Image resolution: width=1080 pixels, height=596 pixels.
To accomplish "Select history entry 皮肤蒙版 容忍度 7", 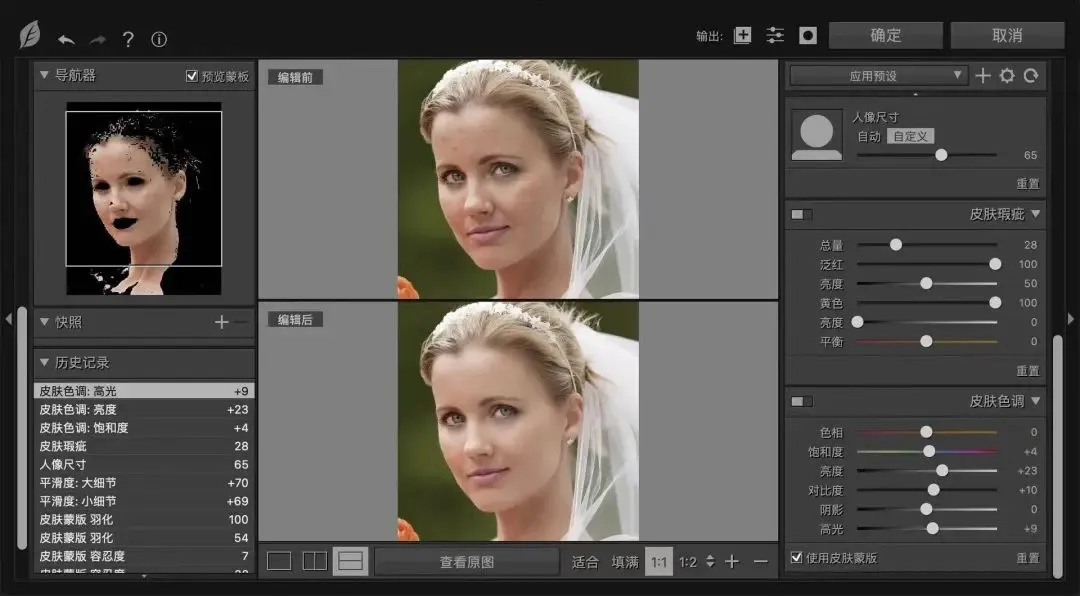I will 144,556.
